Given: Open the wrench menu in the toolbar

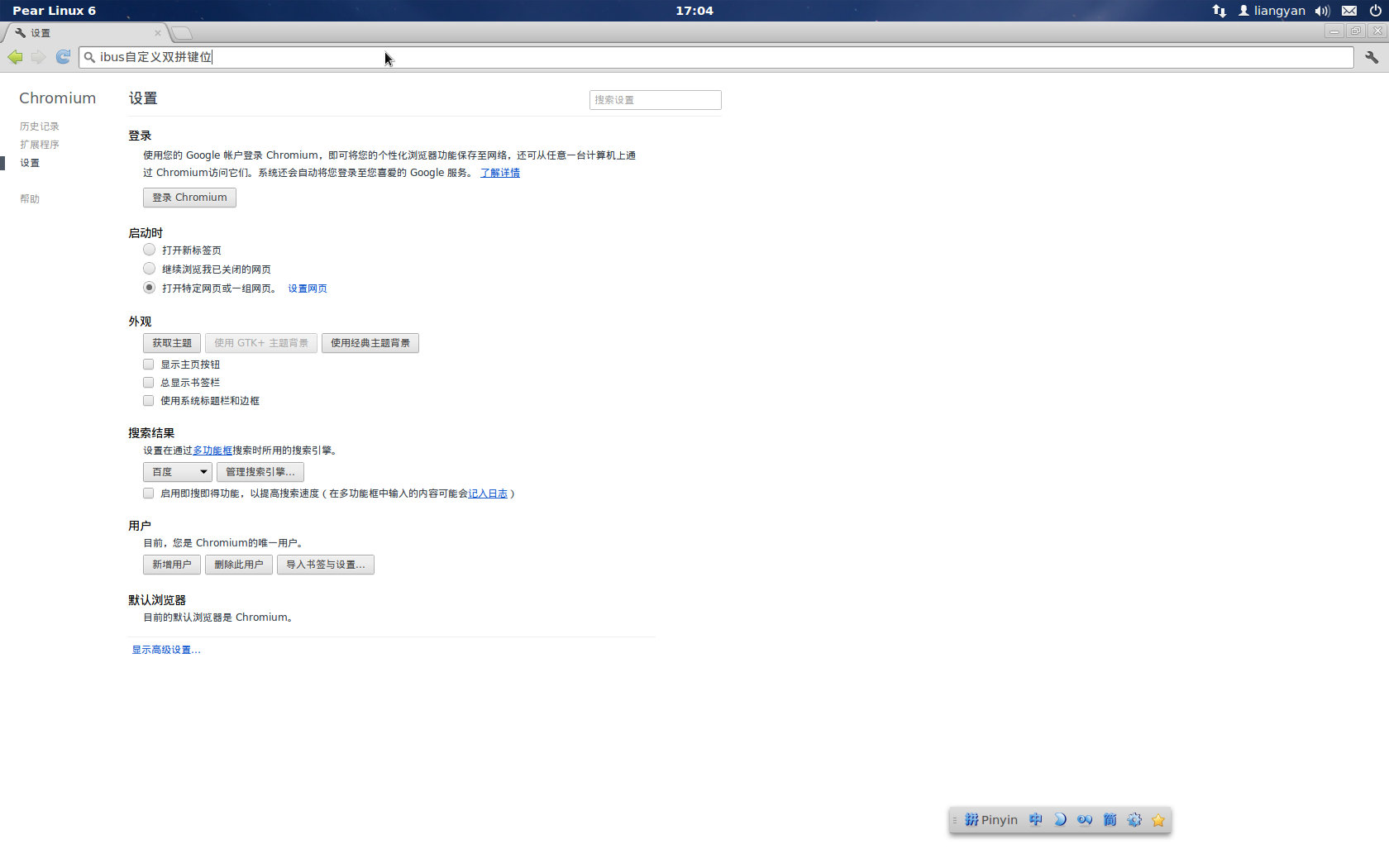Looking at the screenshot, I should (1372, 57).
